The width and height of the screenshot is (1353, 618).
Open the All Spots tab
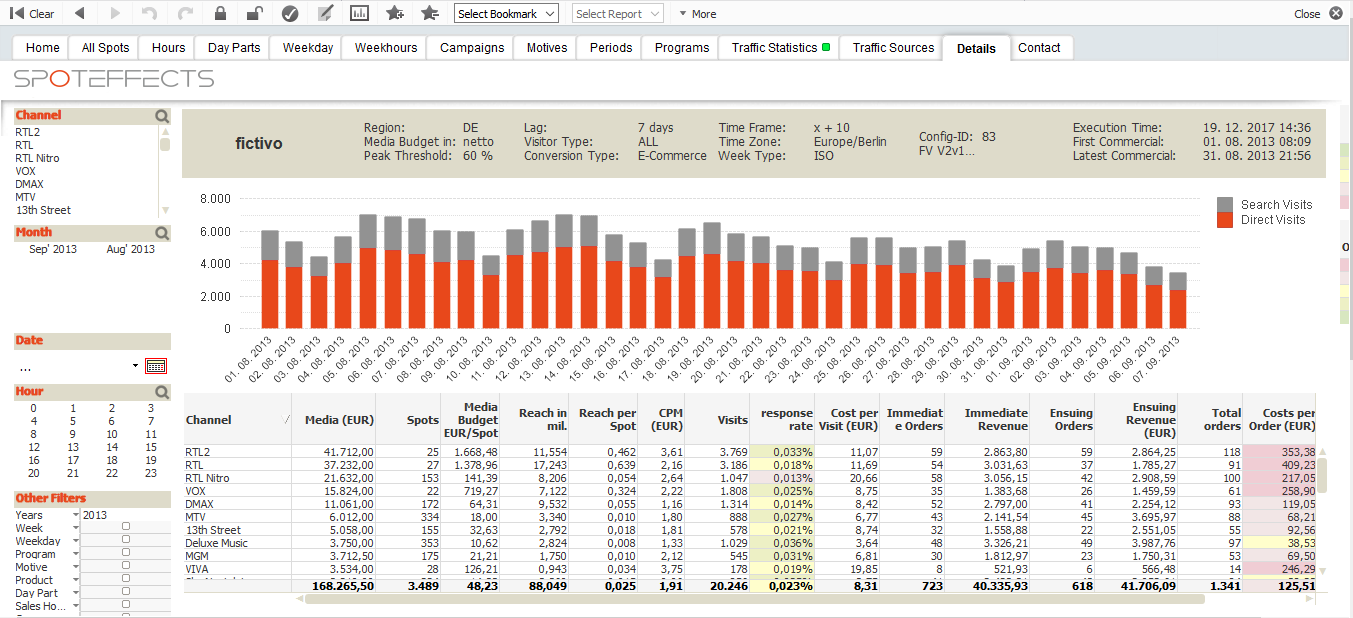point(105,48)
